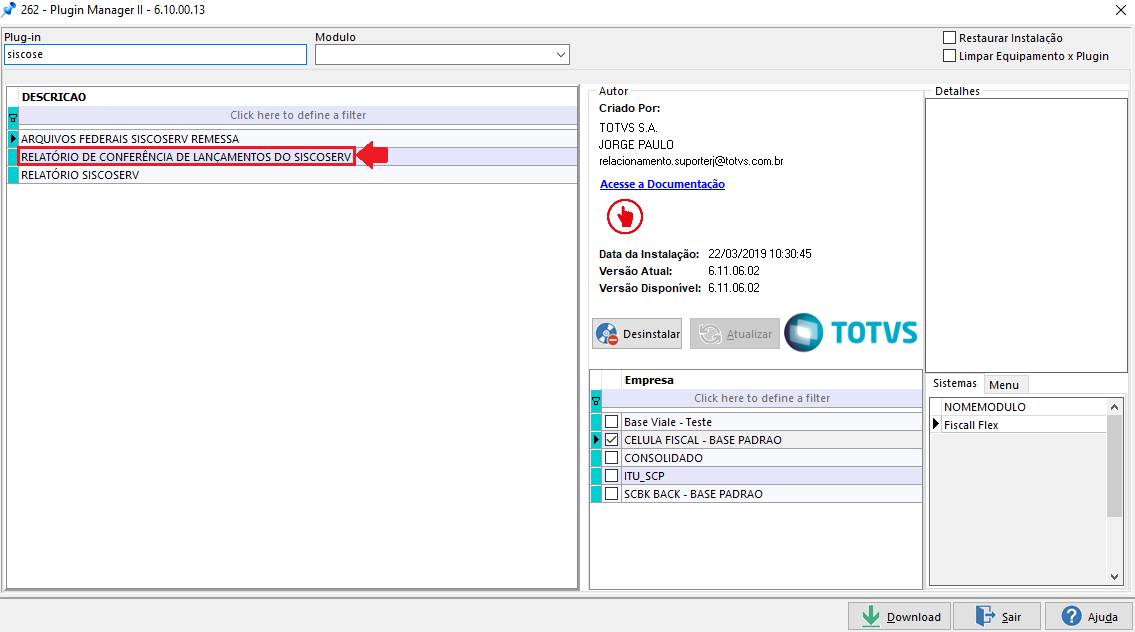Click the DESCRICAO filter row
Image resolution: width=1135 pixels, height=632 pixels.
(x=298, y=115)
